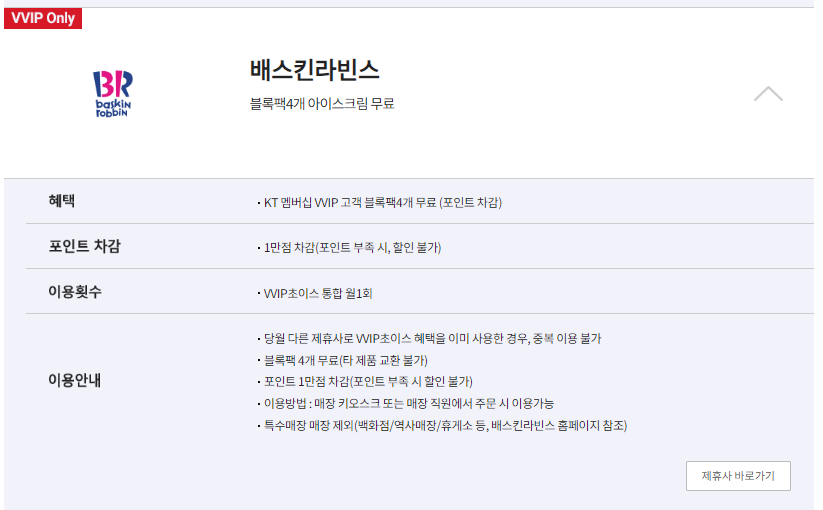Select line about 당월 다른 제휴사 중복 이용 불가

[x=432, y=338]
